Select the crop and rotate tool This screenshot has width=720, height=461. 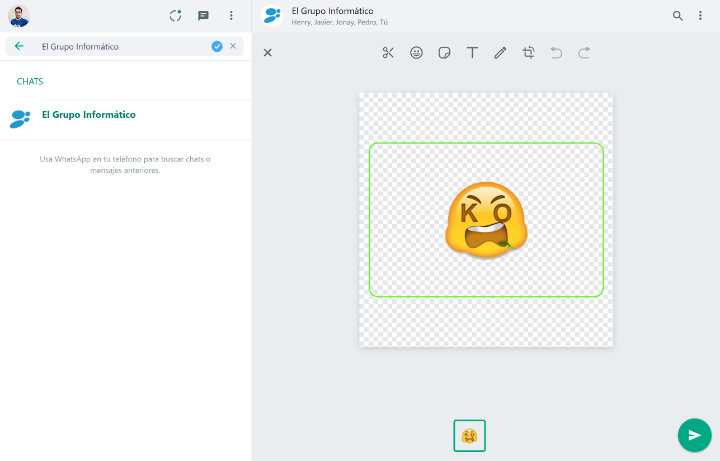point(528,53)
